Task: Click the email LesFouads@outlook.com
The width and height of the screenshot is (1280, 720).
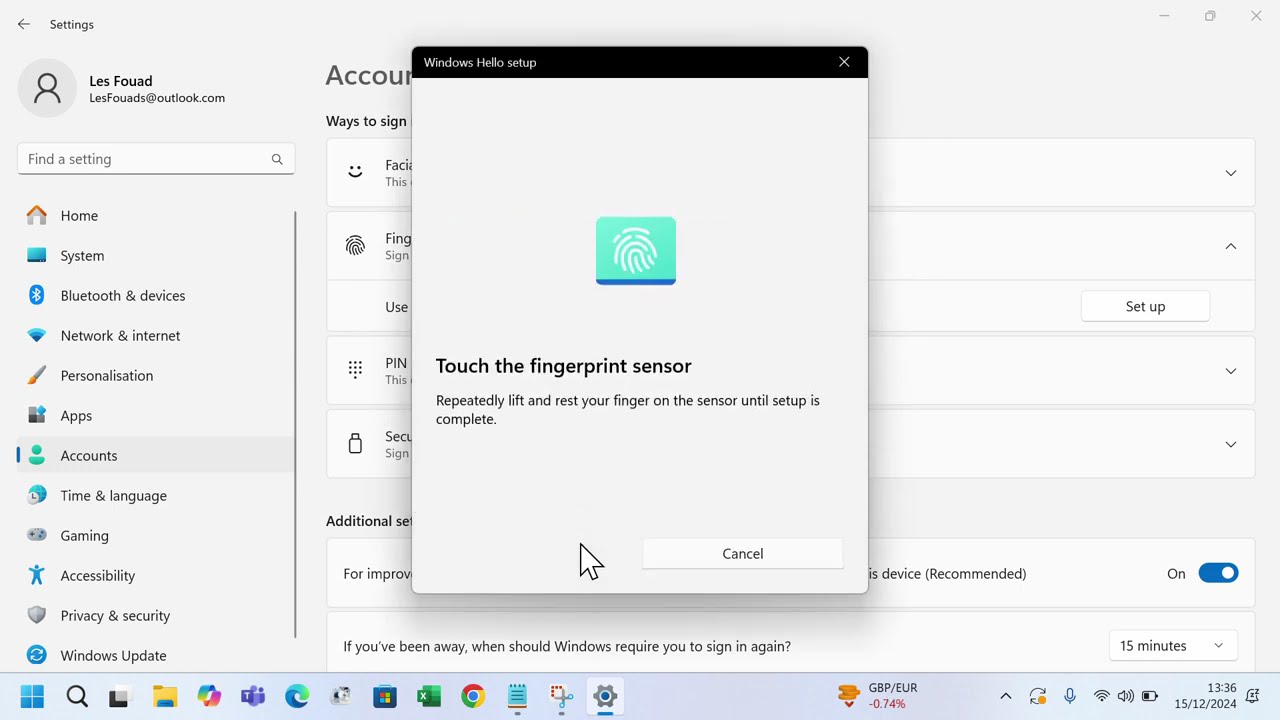Action: click(x=157, y=98)
